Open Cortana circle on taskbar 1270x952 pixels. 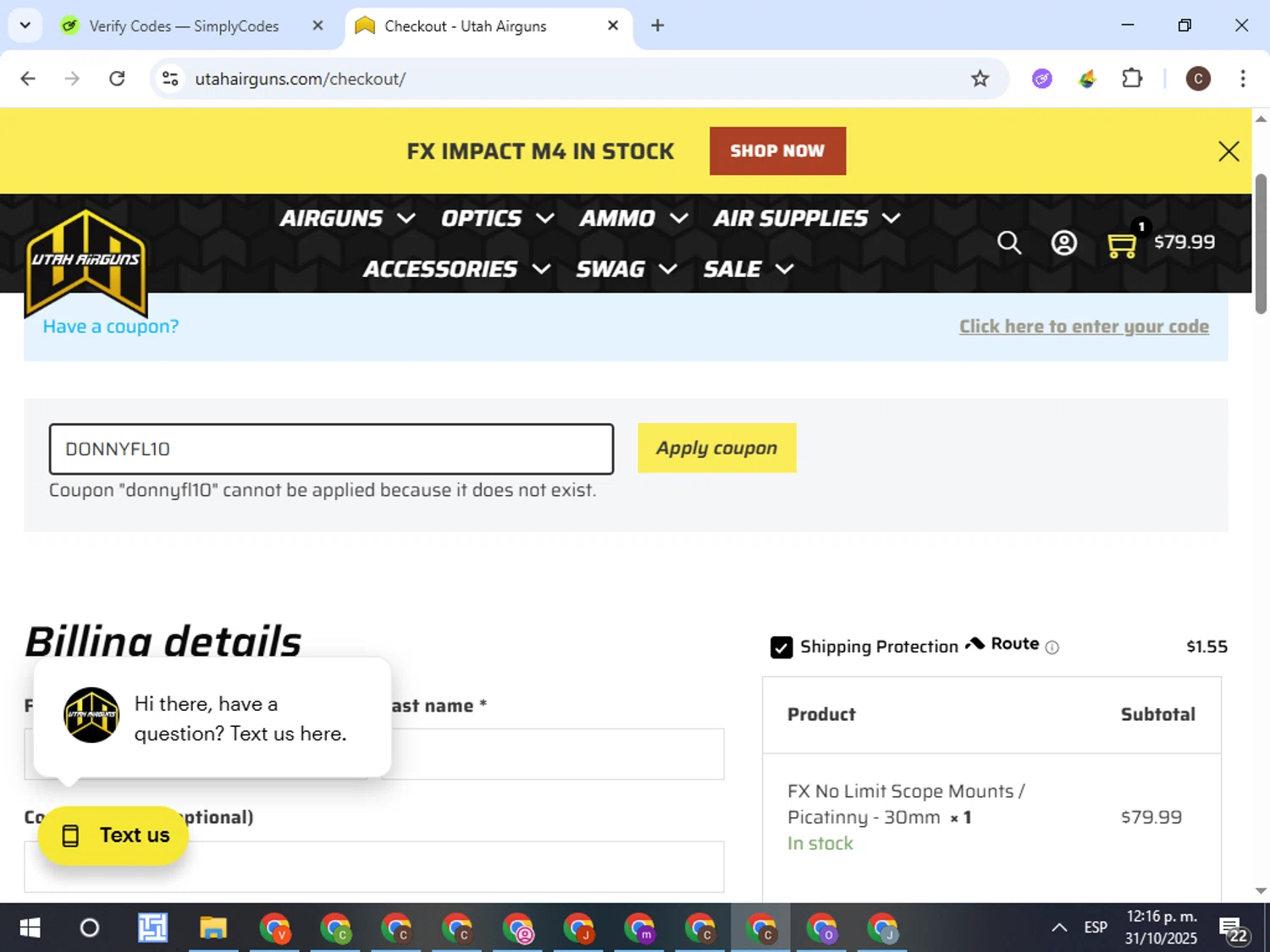coord(89,928)
